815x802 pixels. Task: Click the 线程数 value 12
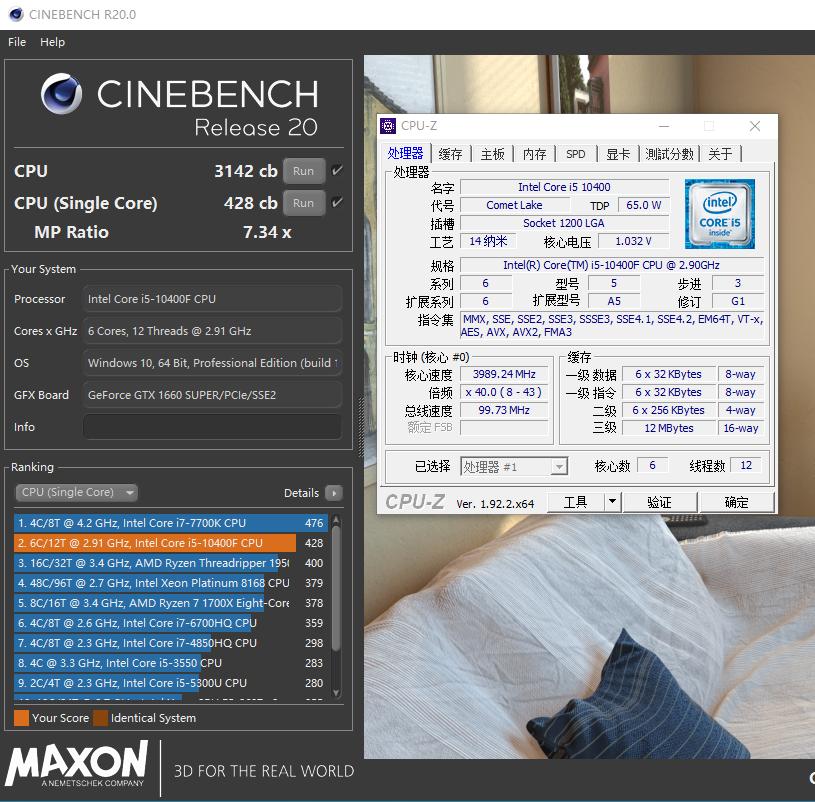(x=746, y=465)
